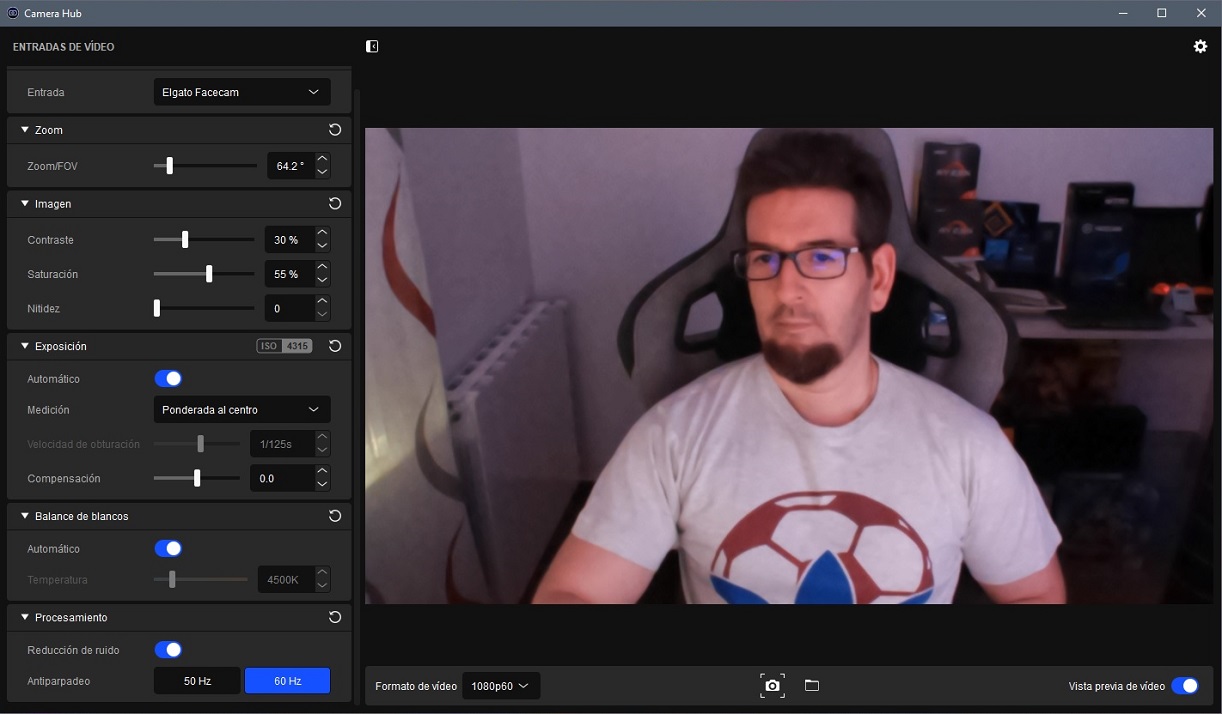
Task: Reset the Zoom section settings
Action: [x=335, y=130]
